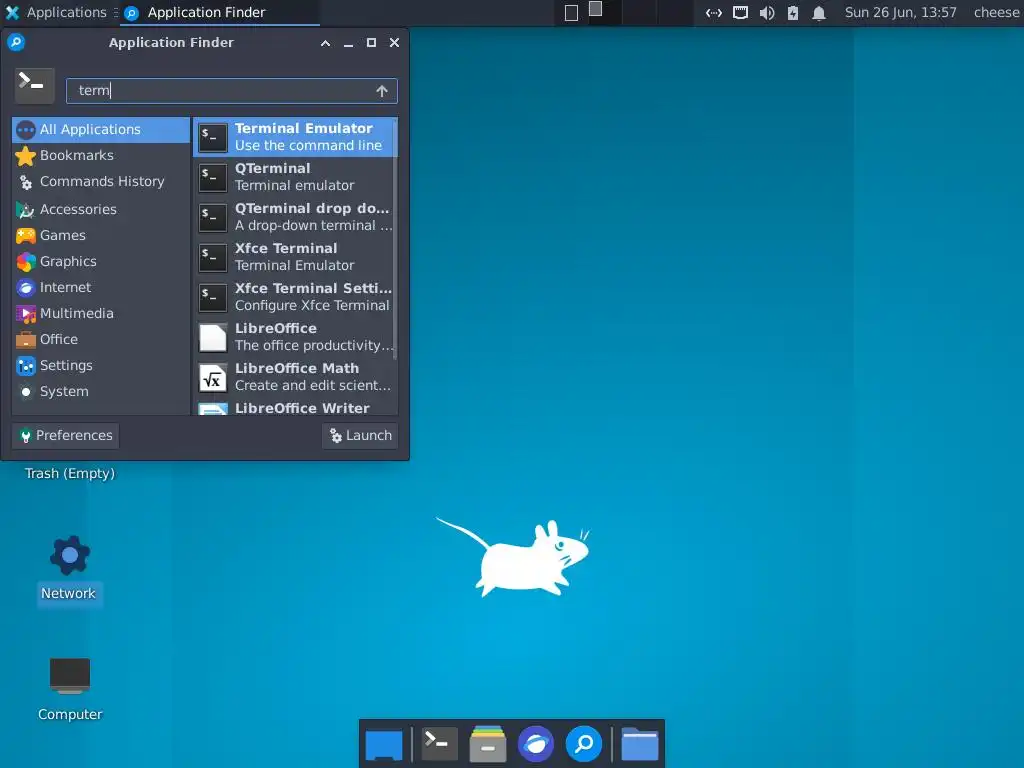Click the terminal icon beside search field
1024x768 pixels.
[34, 86]
